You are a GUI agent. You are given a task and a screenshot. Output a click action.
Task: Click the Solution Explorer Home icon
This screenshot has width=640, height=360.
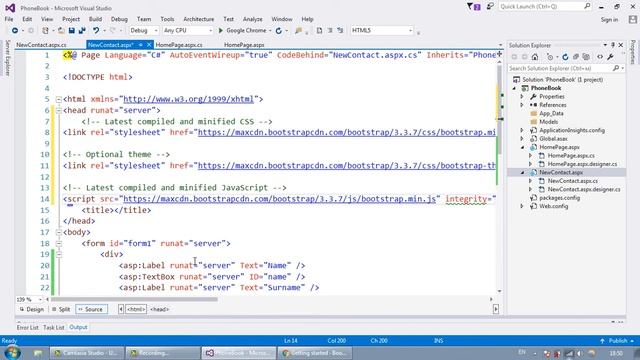click(x=535, y=57)
